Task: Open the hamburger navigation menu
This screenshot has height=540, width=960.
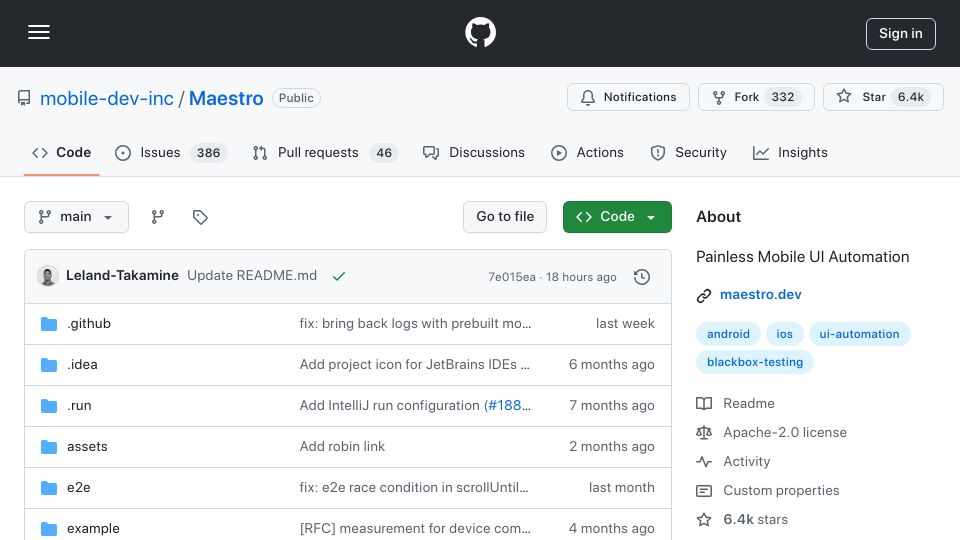Action: pyautogui.click(x=39, y=32)
